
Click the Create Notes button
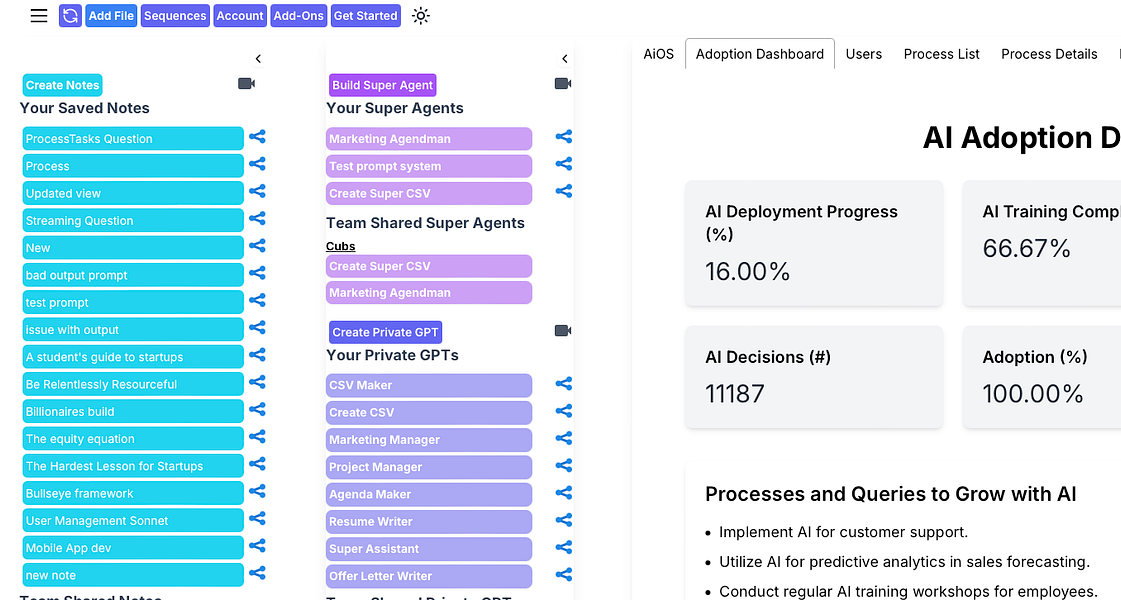[x=62, y=86]
